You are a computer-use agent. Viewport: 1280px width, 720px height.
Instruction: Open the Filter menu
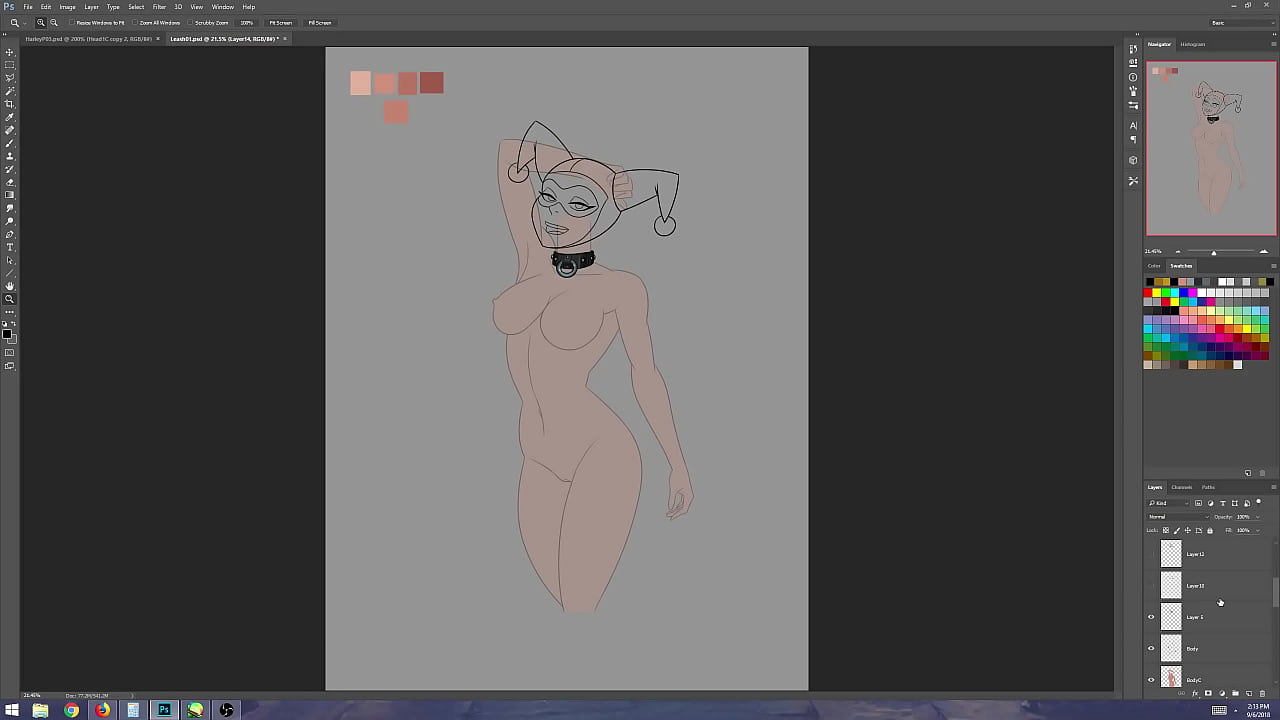point(159,6)
